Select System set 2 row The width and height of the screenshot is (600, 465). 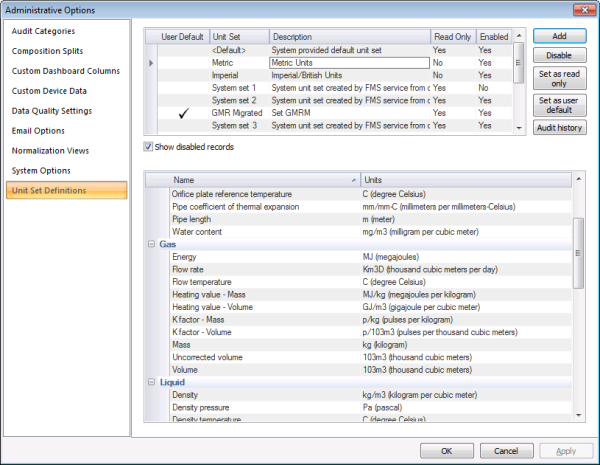(335, 100)
